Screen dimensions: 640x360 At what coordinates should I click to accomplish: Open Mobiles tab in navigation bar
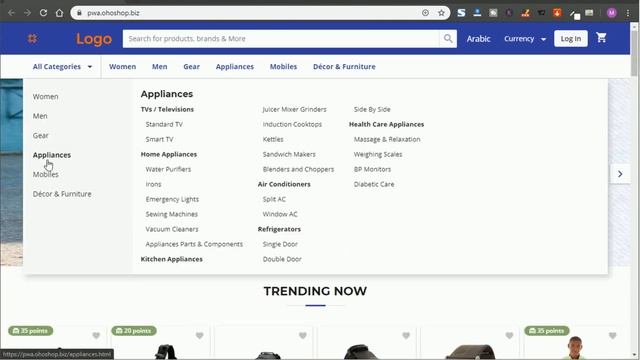(283, 67)
